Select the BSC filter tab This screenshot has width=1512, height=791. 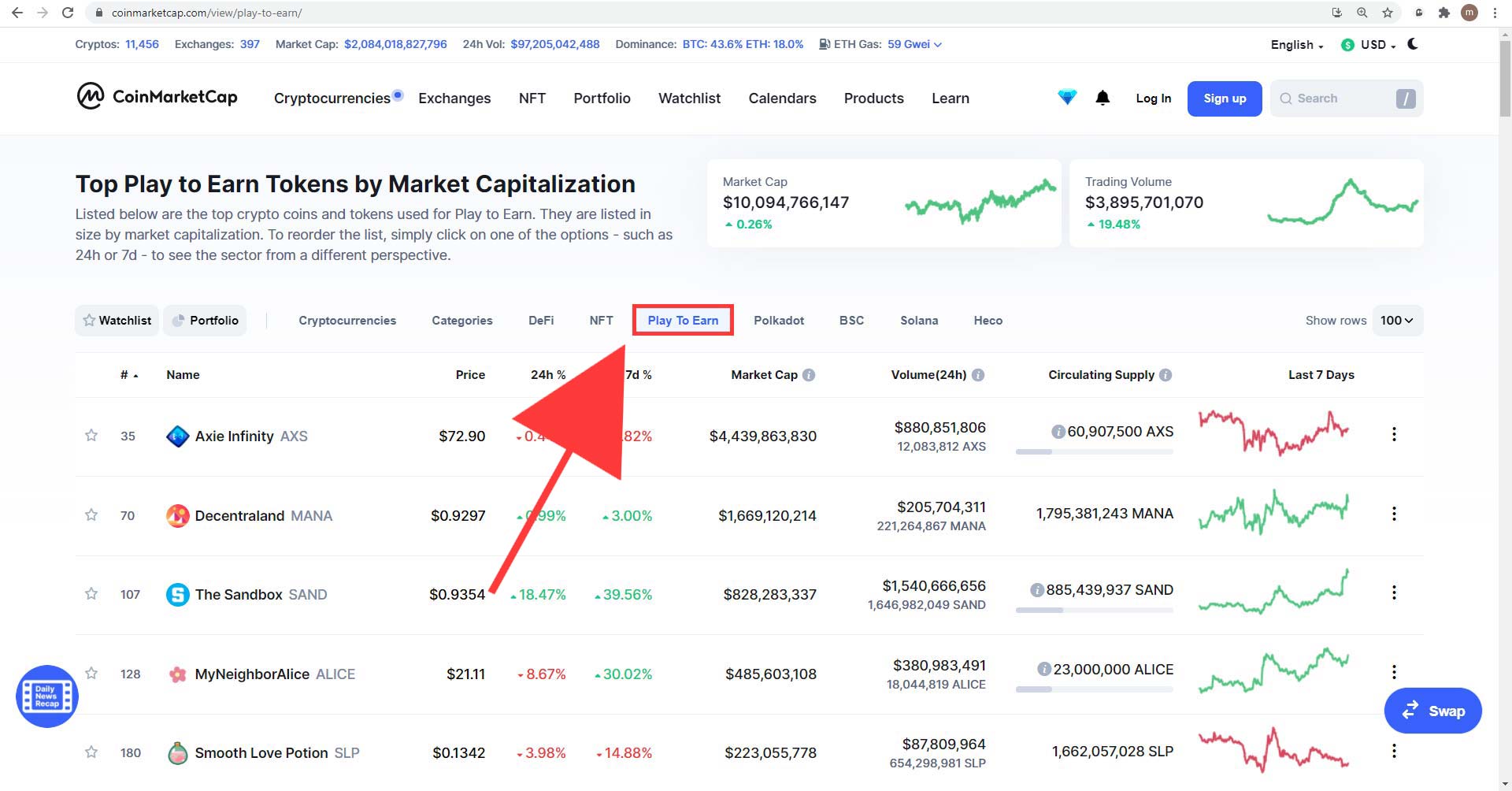click(x=851, y=321)
